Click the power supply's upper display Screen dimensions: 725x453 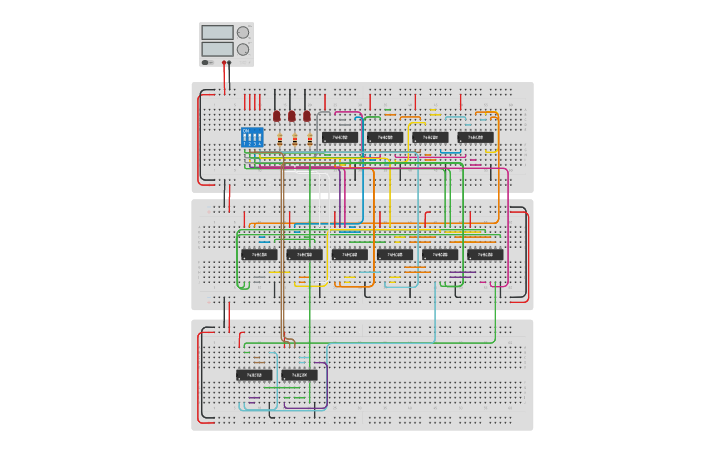(x=217, y=33)
